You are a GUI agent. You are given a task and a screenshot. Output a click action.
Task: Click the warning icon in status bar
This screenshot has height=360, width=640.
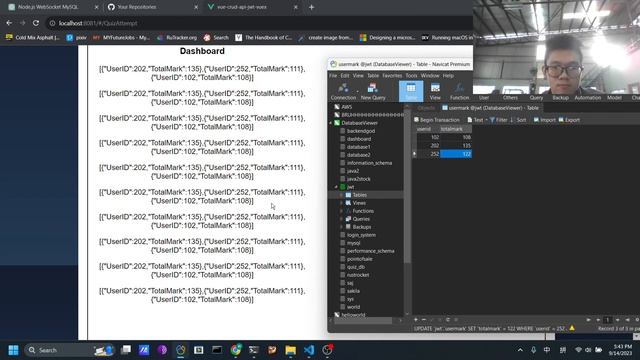coord(572,328)
